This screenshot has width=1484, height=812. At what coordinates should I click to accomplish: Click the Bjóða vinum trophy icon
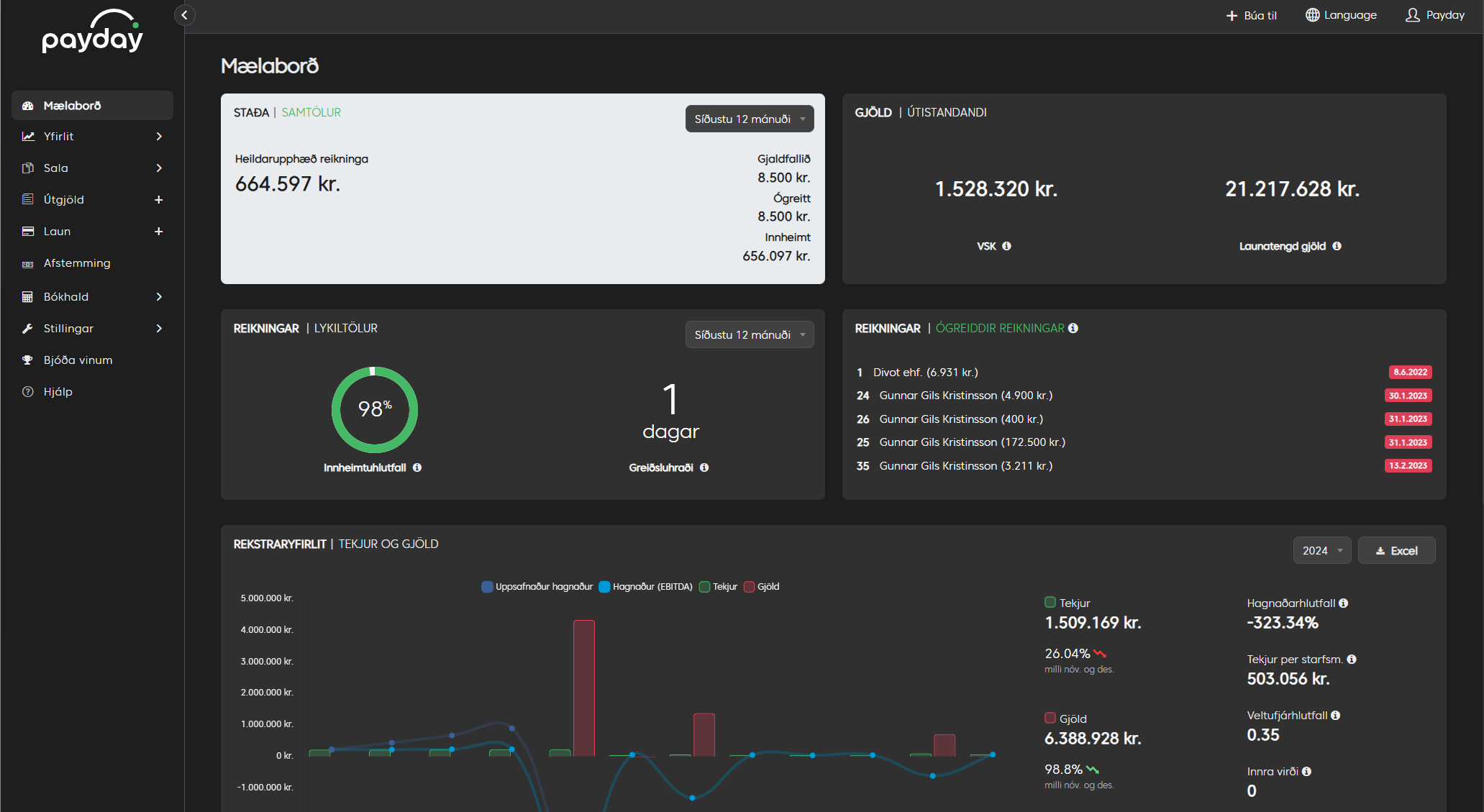[x=28, y=360]
